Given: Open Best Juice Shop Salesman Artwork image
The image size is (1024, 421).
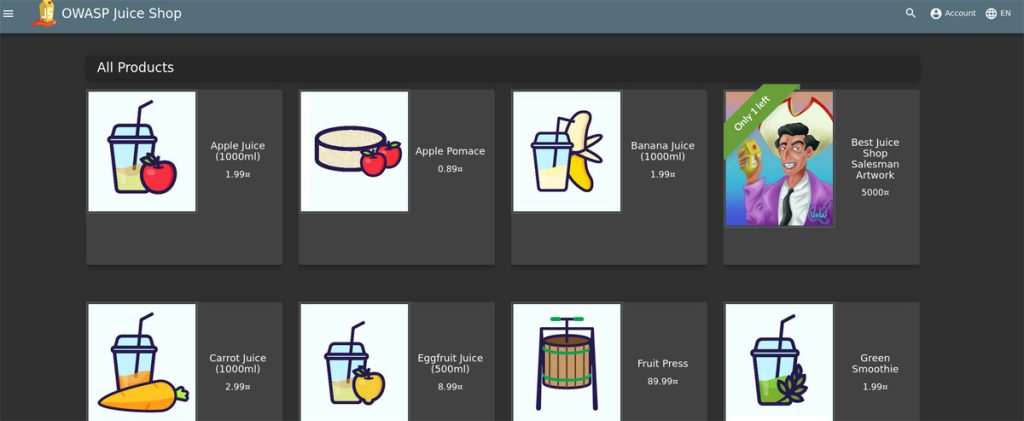Looking at the screenshot, I should coord(779,159).
